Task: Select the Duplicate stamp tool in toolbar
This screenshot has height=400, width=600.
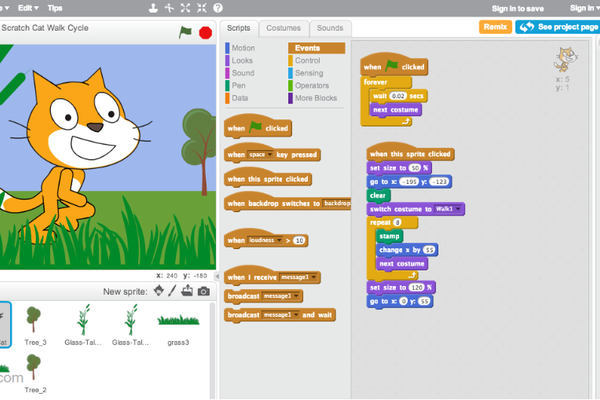Action: pos(153,8)
